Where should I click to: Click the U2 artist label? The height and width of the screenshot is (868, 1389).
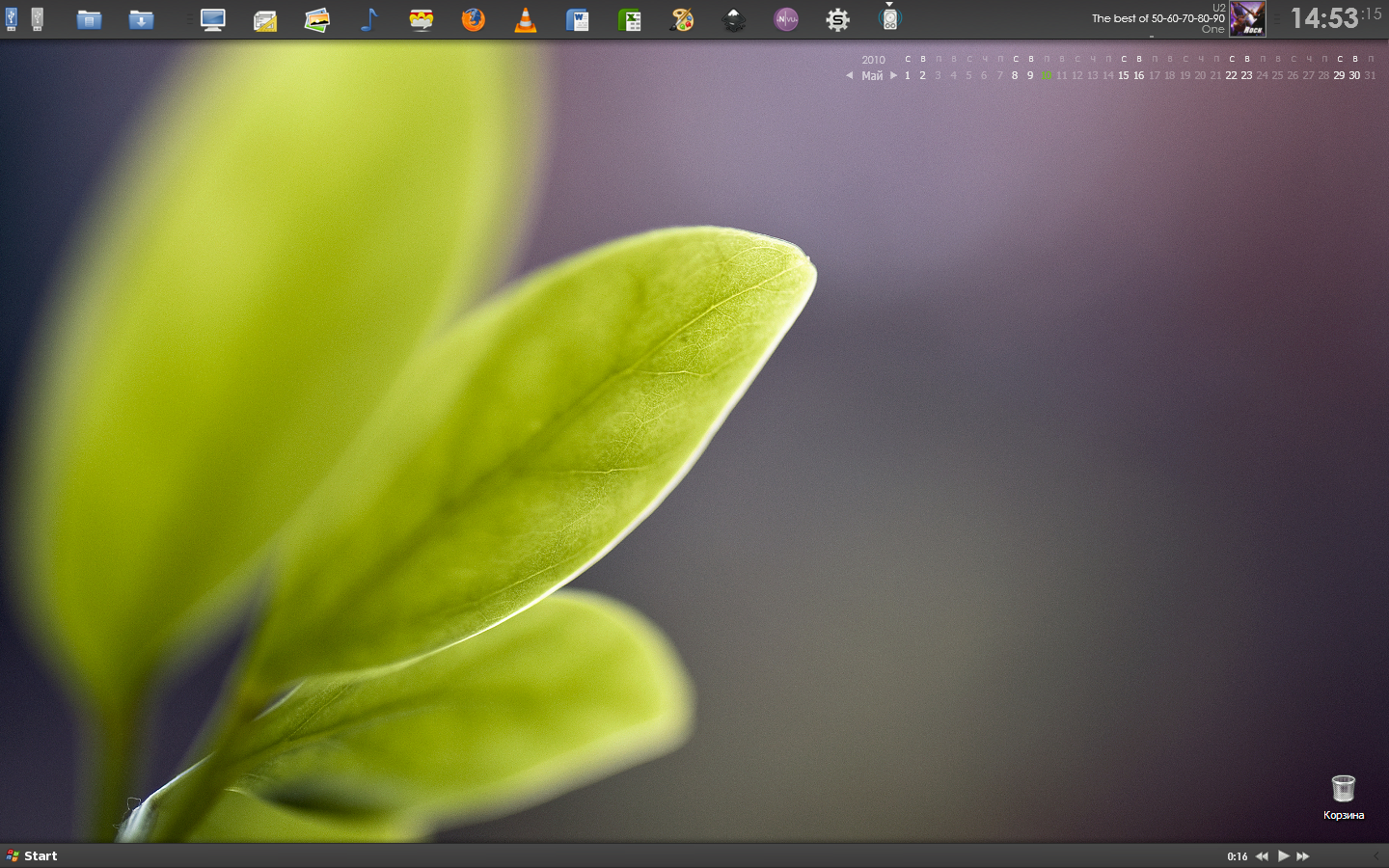[x=1218, y=8]
